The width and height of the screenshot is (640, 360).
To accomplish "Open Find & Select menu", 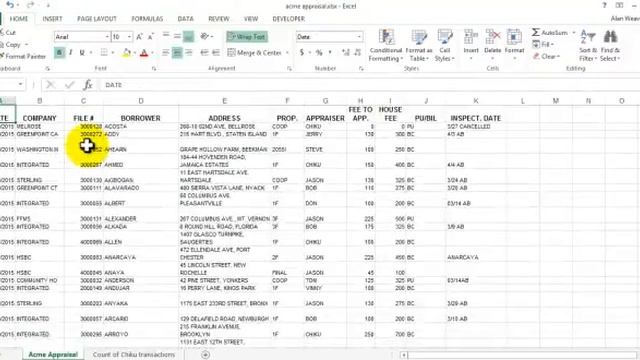I will (x=610, y=46).
